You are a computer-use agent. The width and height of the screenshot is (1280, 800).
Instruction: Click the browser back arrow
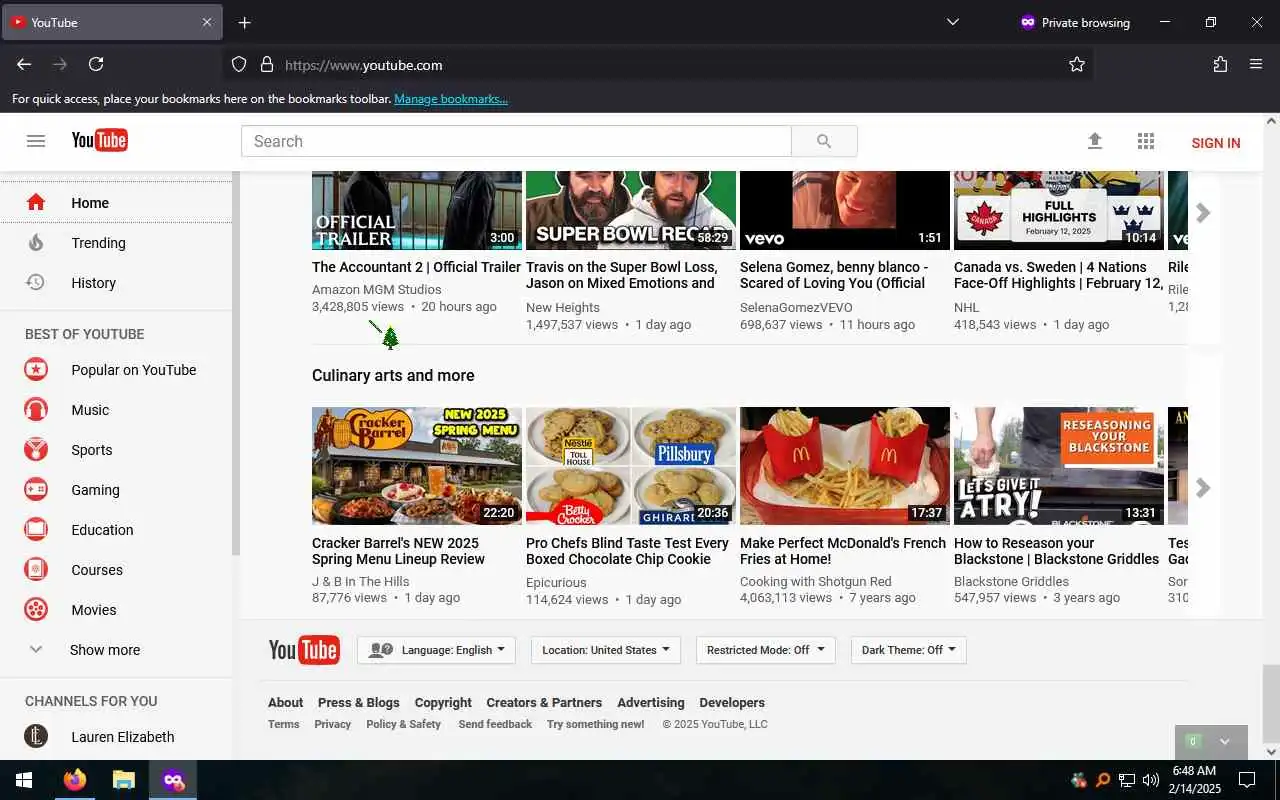click(24, 64)
